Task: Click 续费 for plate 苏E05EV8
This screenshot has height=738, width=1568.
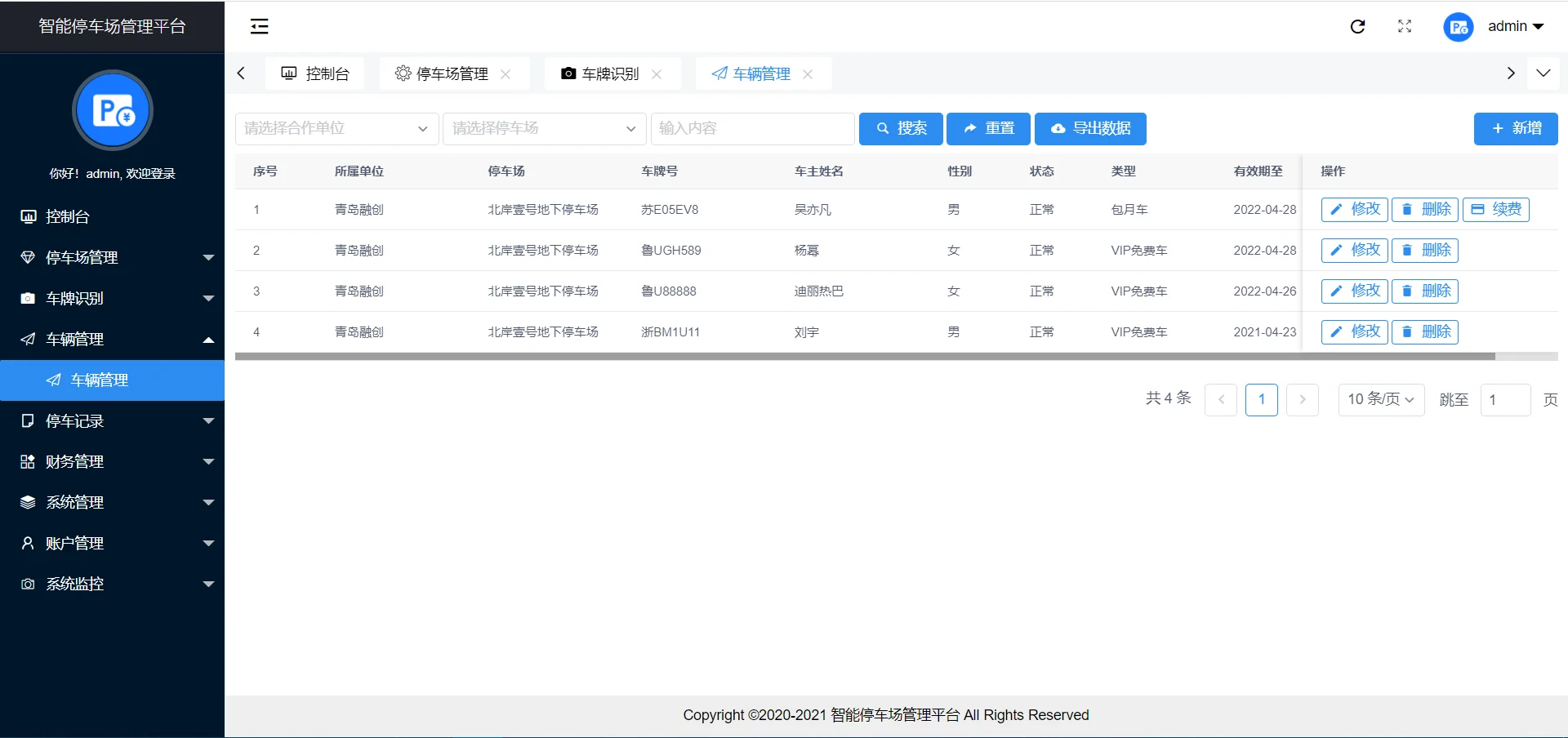Action: click(x=1495, y=210)
